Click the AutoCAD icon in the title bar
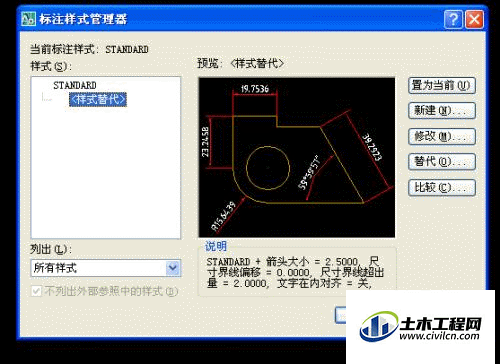Image resolution: width=500 pixels, height=364 pixels. click(28, 19)
